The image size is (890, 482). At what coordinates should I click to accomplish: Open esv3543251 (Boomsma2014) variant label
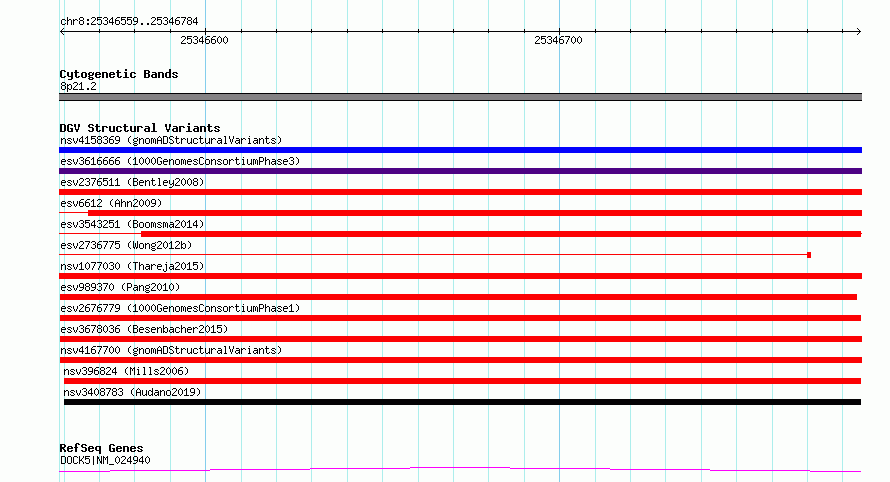[132, 224]
